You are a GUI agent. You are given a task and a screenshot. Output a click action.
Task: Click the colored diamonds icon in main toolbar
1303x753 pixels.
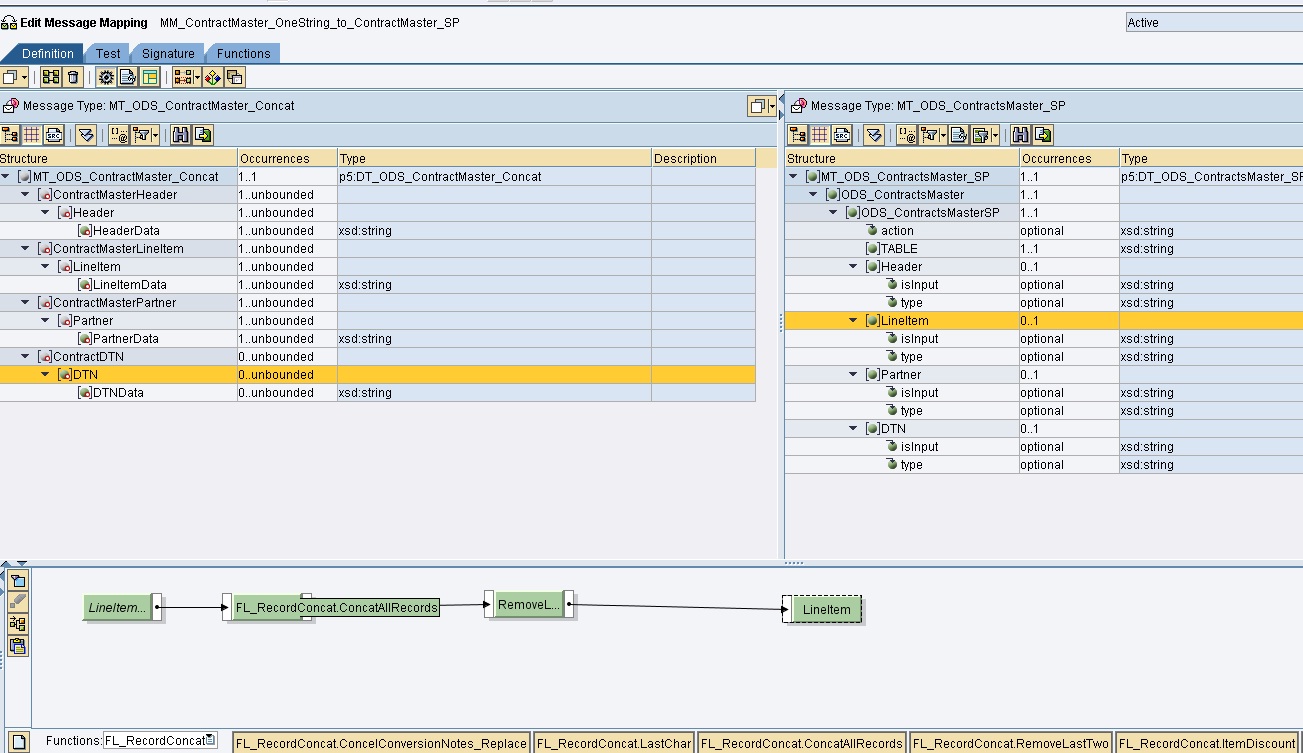coord(212,77)
